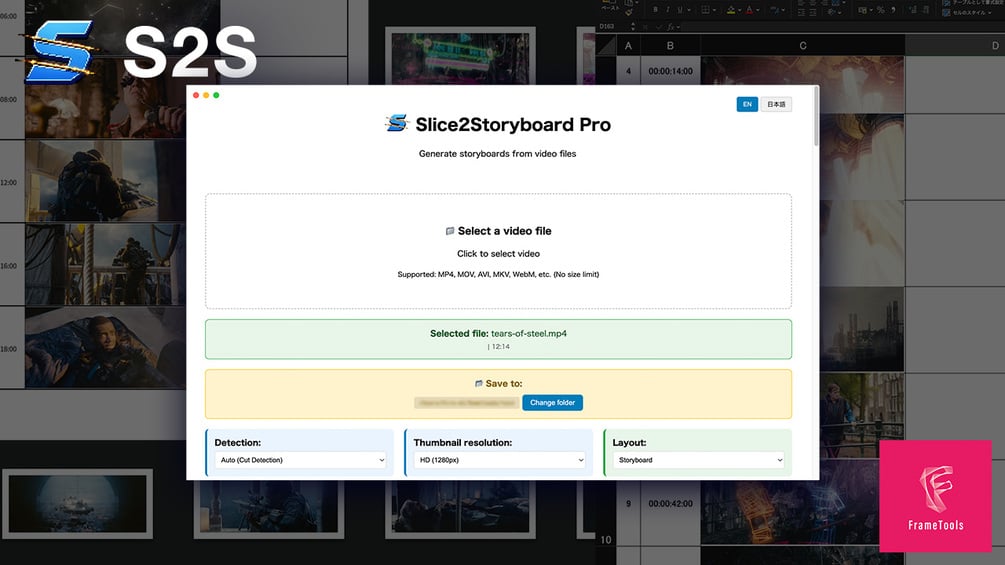Click the app window vertical scrollbar
The image size is (1005, 565).
[816, 117]
